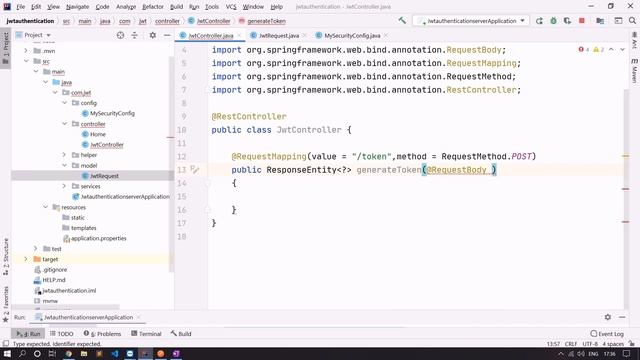The width and height of the screenshot is (640, 360).
Task: Open the Problems tool window
Action: [102, 333]
